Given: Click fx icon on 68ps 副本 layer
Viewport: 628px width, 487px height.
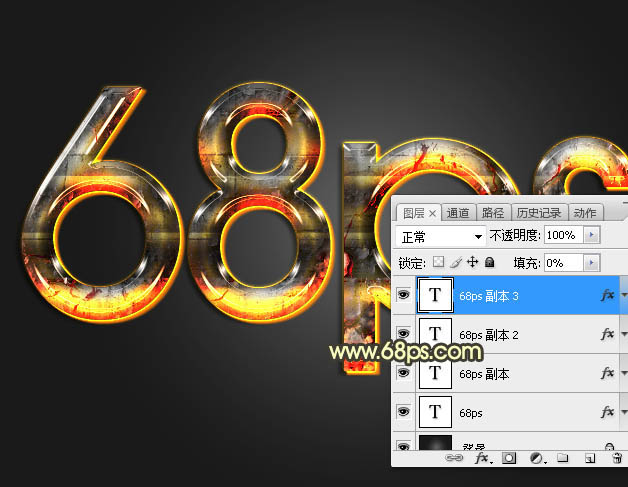Looking at the screenshot, I should pos(608,373).
